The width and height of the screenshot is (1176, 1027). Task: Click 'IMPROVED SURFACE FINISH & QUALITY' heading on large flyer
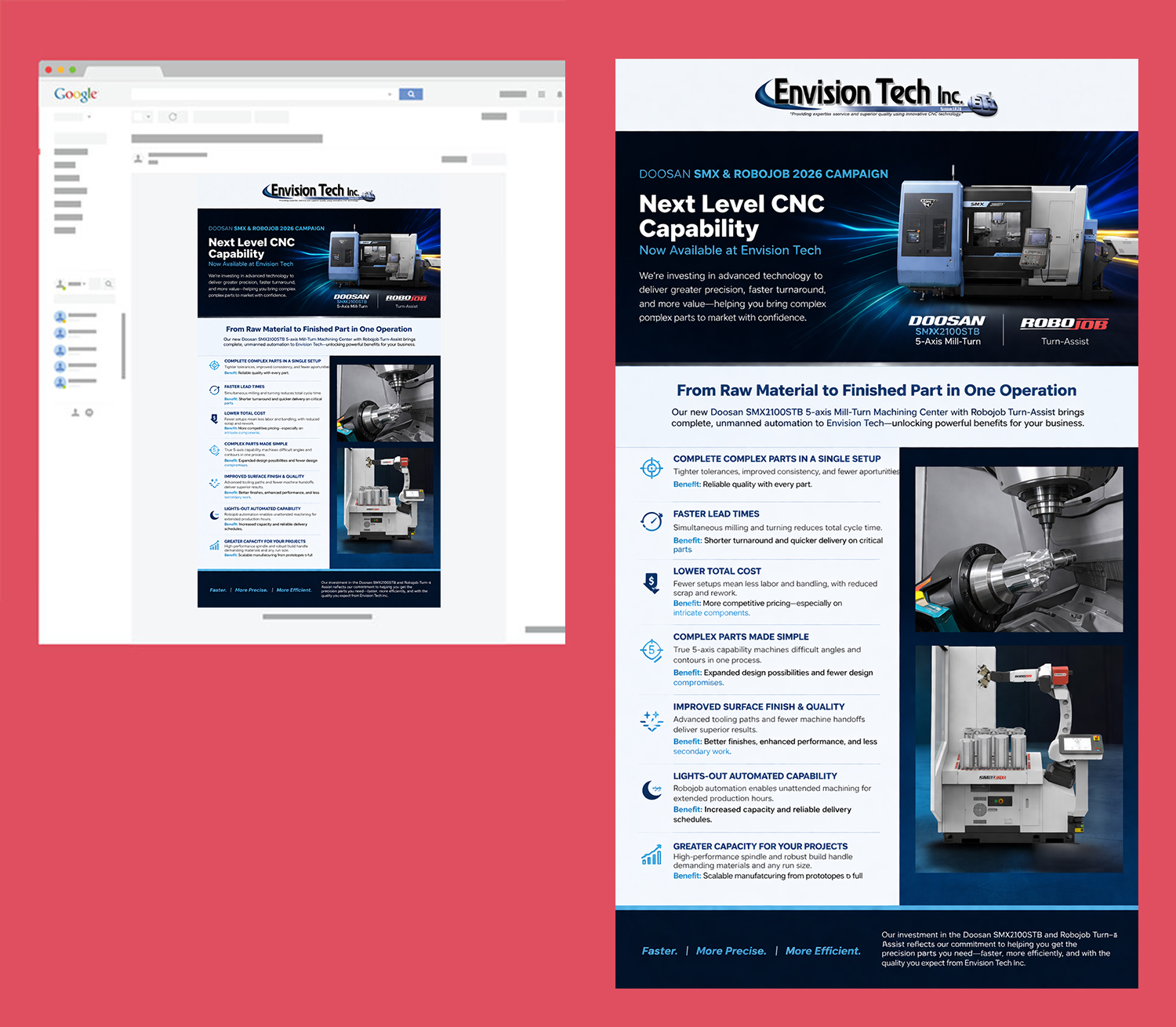tap(759, 707)
